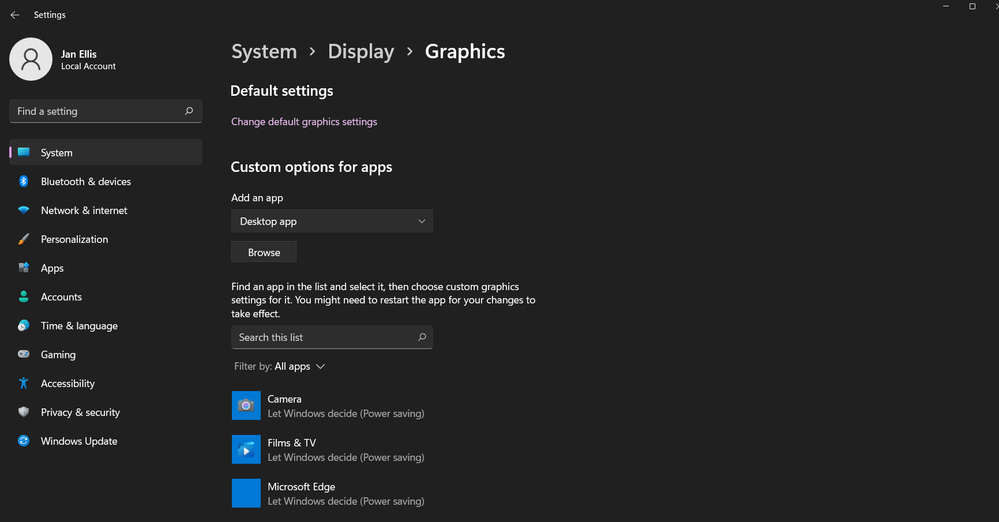Viewport: 999px width, 522px height.
Task: Navigate to Display in the breadcrumb
Action: click(361, 52)
